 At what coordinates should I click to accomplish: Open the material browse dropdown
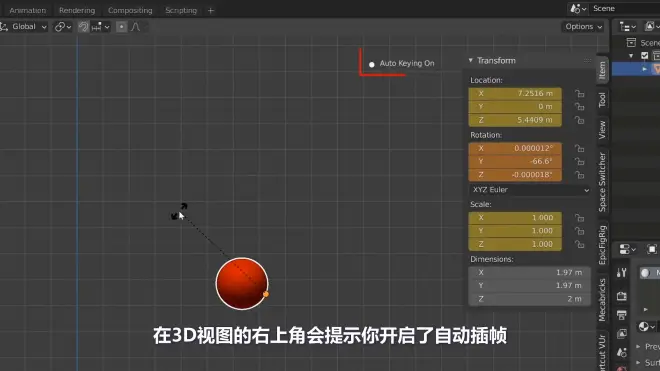[x=647, y=327]
